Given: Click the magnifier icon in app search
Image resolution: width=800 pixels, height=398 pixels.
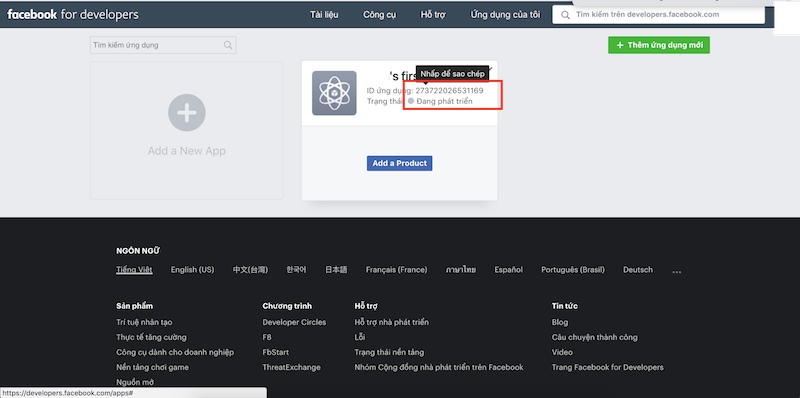Looking at the screenshot, I should coord(228,45).
